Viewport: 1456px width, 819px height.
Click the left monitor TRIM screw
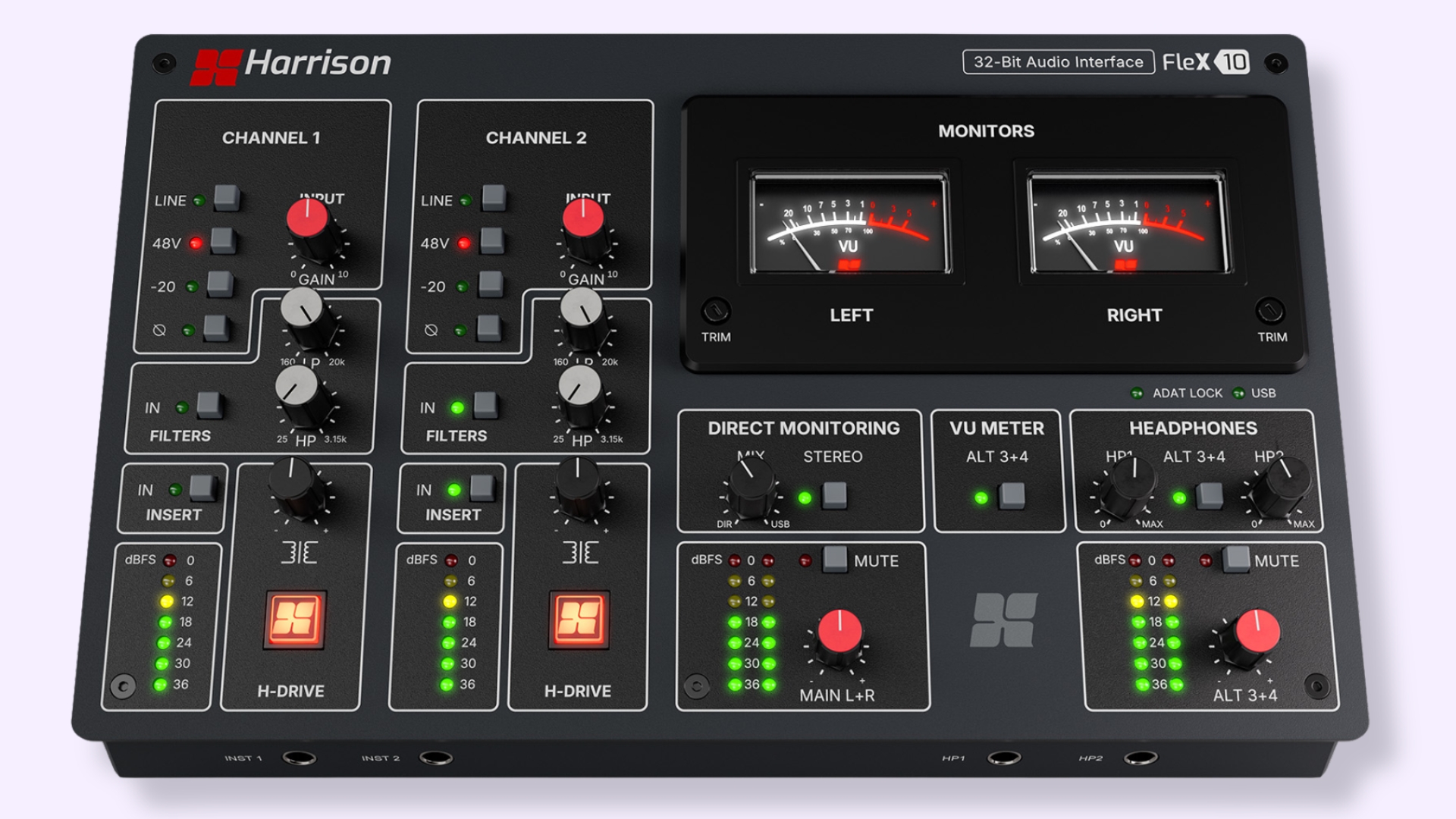click(715, 311)
